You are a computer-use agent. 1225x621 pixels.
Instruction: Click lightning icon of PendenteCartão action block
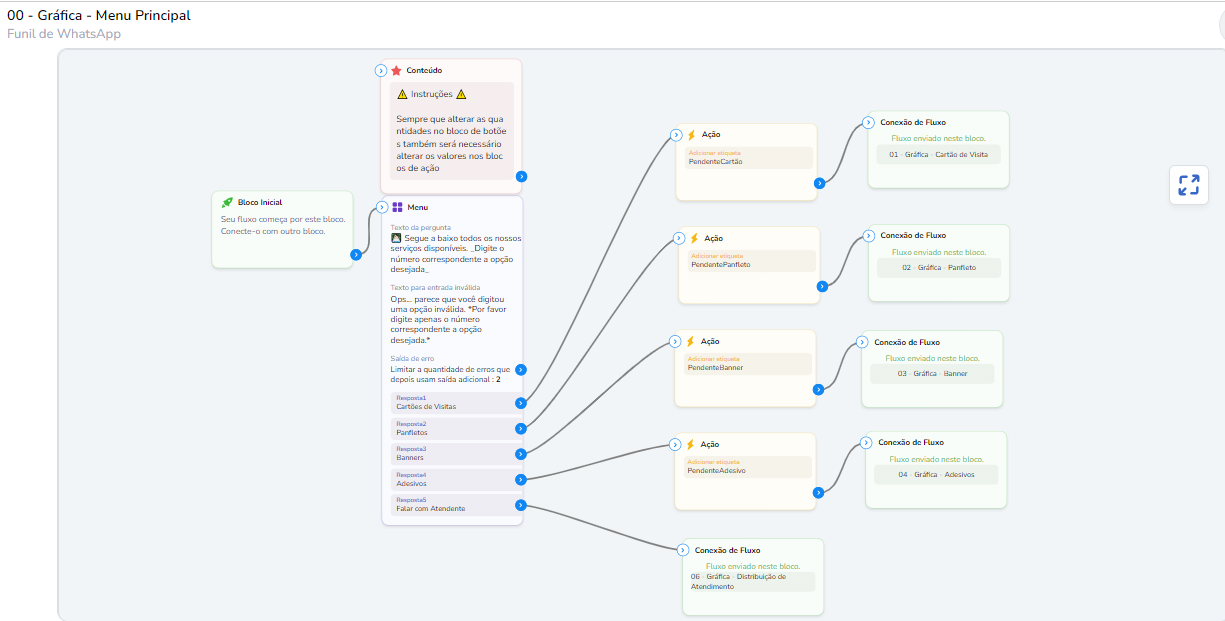(x=691, y=135)
